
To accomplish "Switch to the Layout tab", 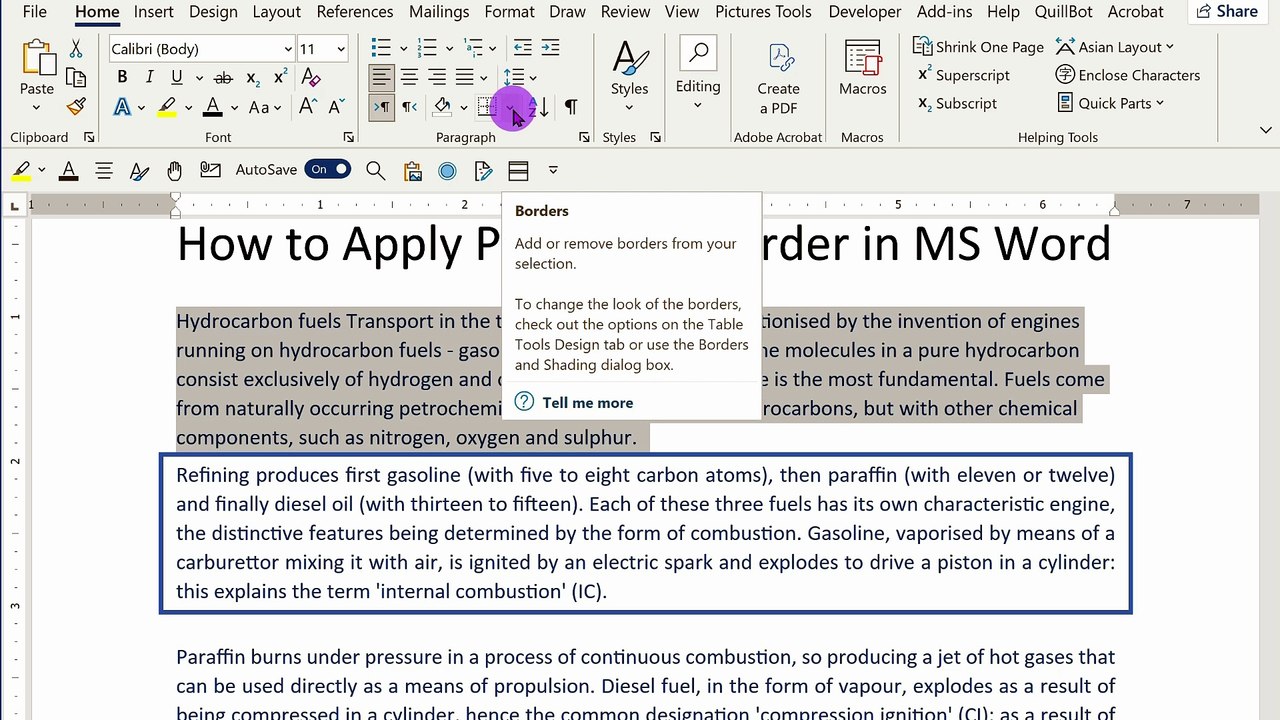I will point(276,12).
